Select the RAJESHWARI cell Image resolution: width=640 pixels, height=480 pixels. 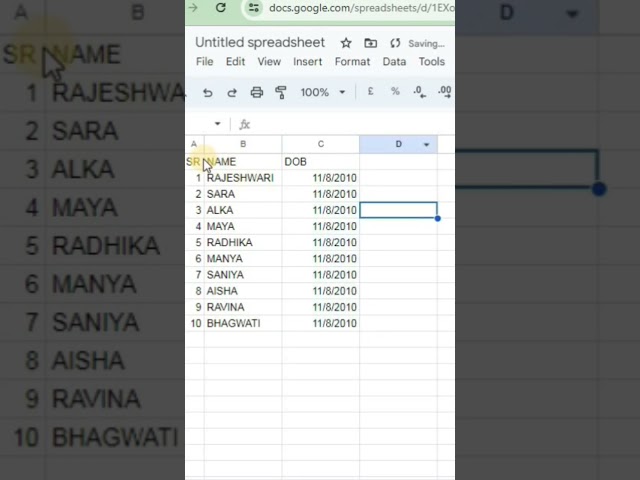(243, 178)
